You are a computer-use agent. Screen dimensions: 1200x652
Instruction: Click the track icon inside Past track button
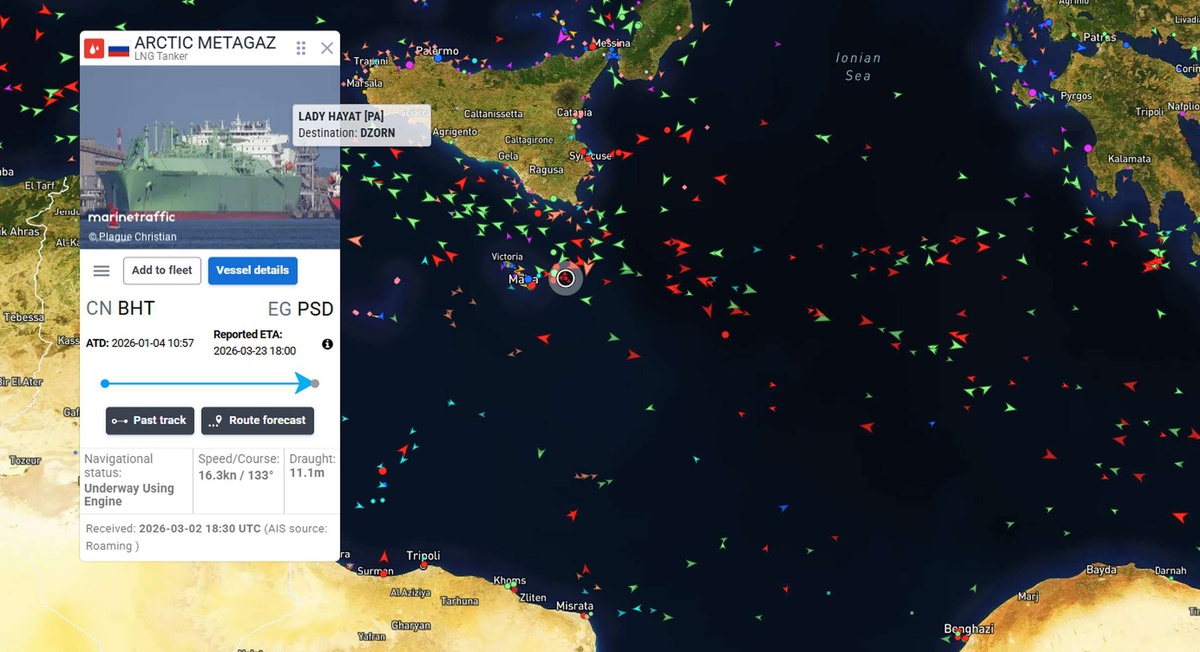(x=119, y=421)
